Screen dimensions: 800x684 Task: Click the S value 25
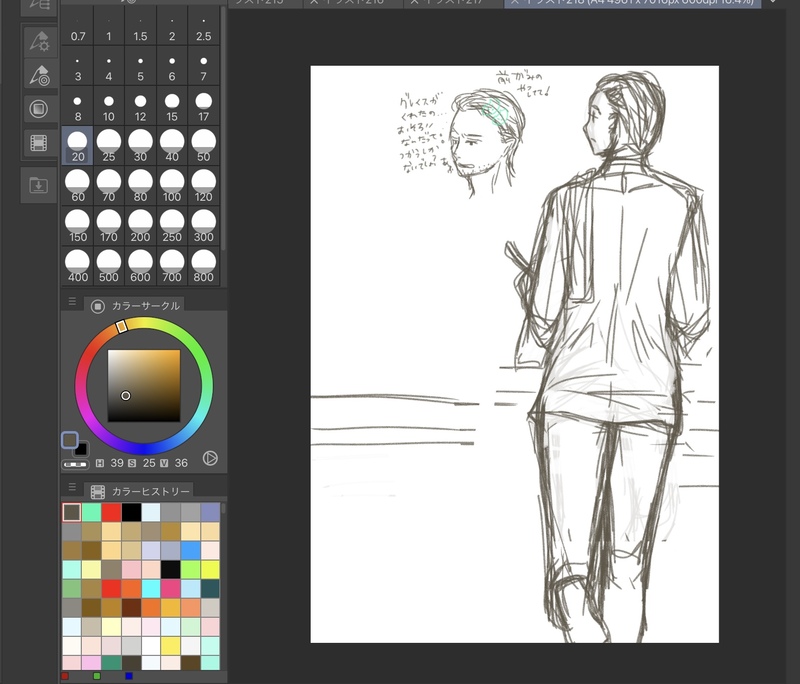tap(148, 463)
